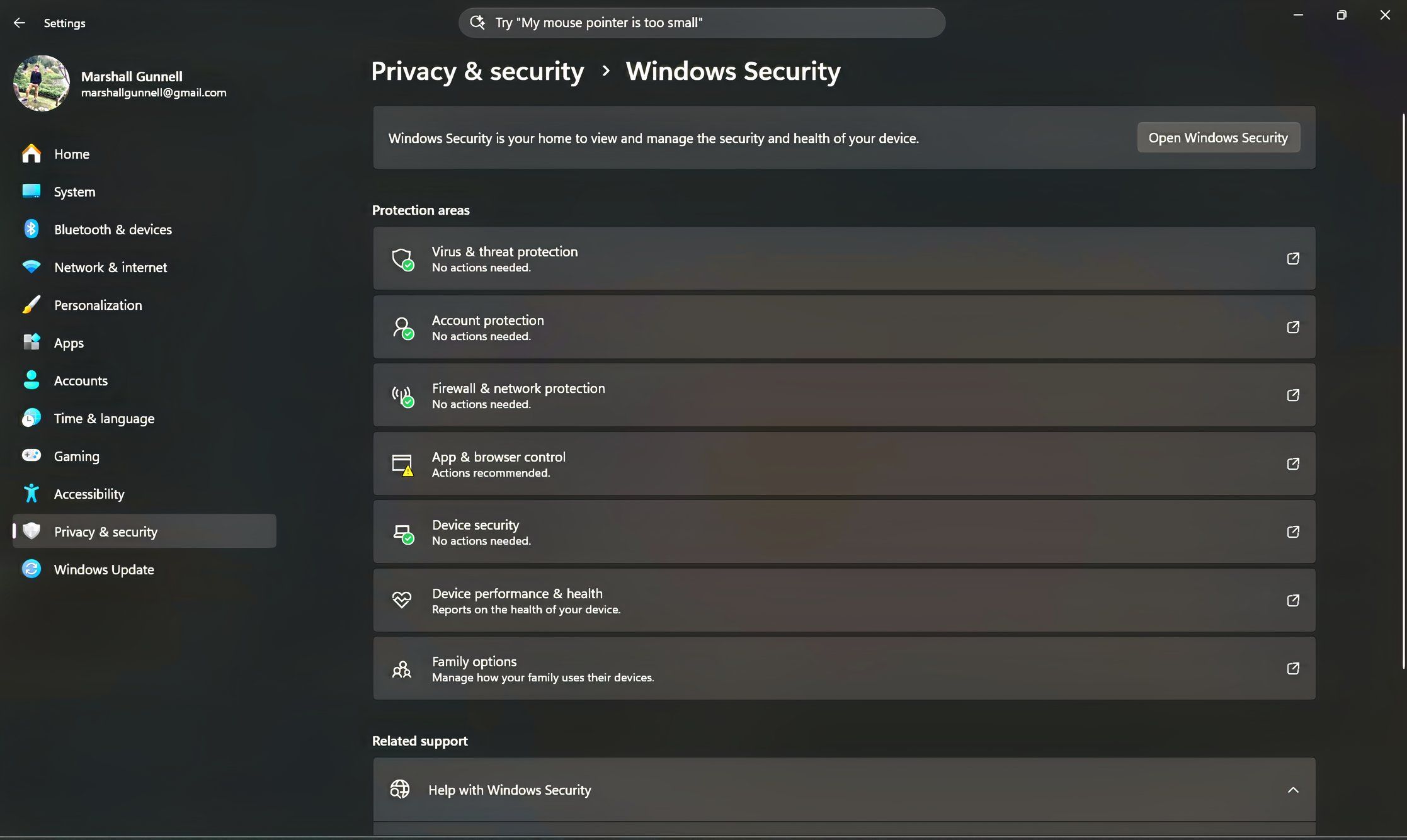Select Windows Update in sidebar

(144, 569)
